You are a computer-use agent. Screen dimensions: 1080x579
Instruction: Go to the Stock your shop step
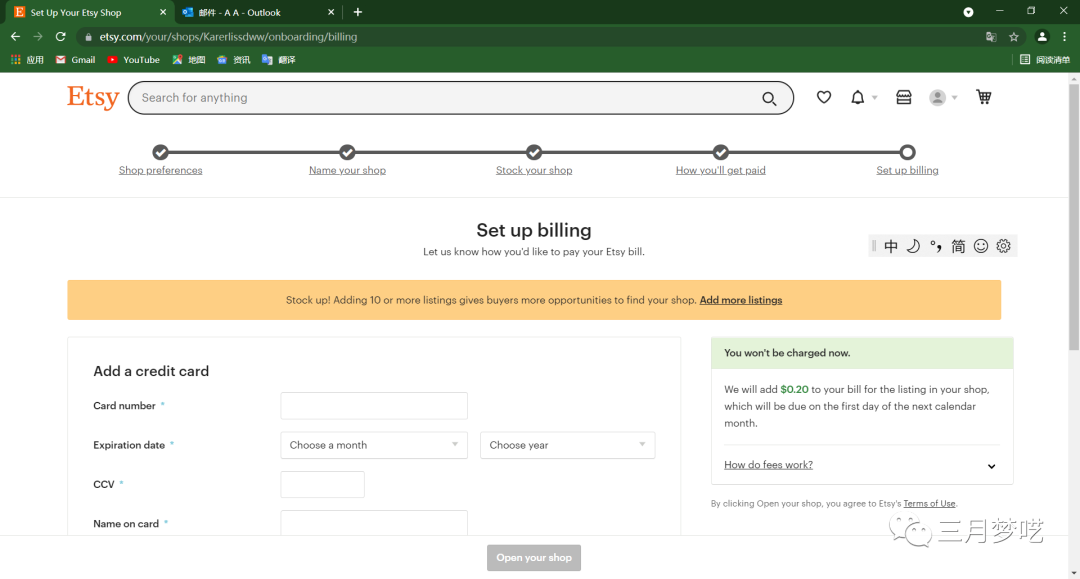(534, 170)
